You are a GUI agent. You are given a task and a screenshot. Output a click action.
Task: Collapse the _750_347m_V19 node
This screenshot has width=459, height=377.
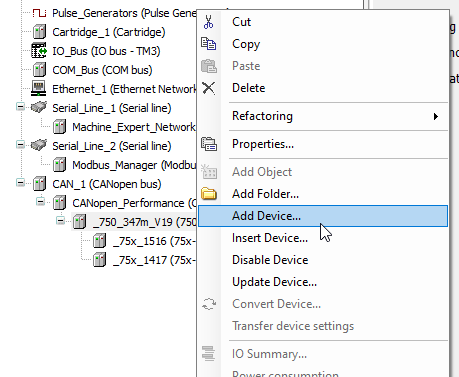tap(61, 221)
